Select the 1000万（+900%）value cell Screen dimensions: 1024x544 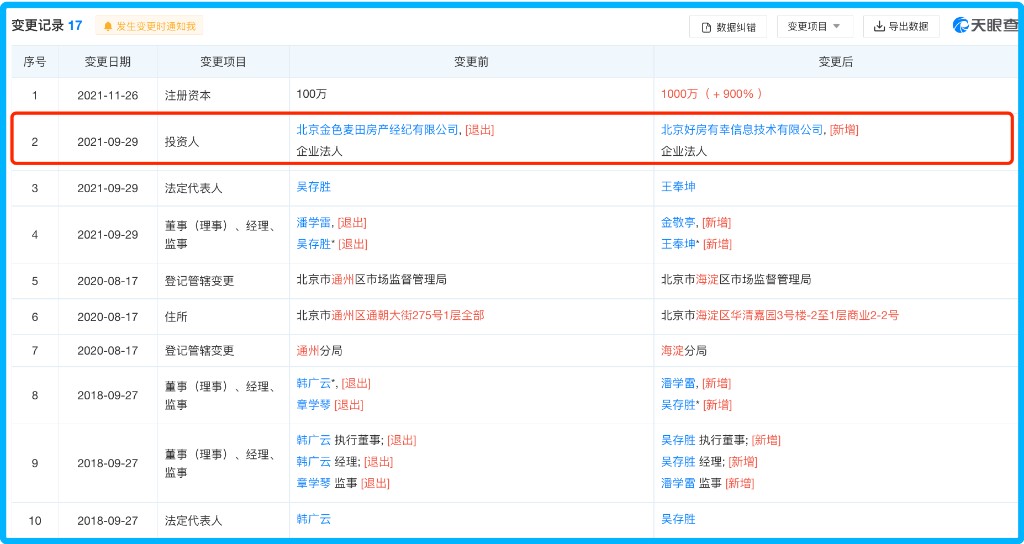(836, 95)
